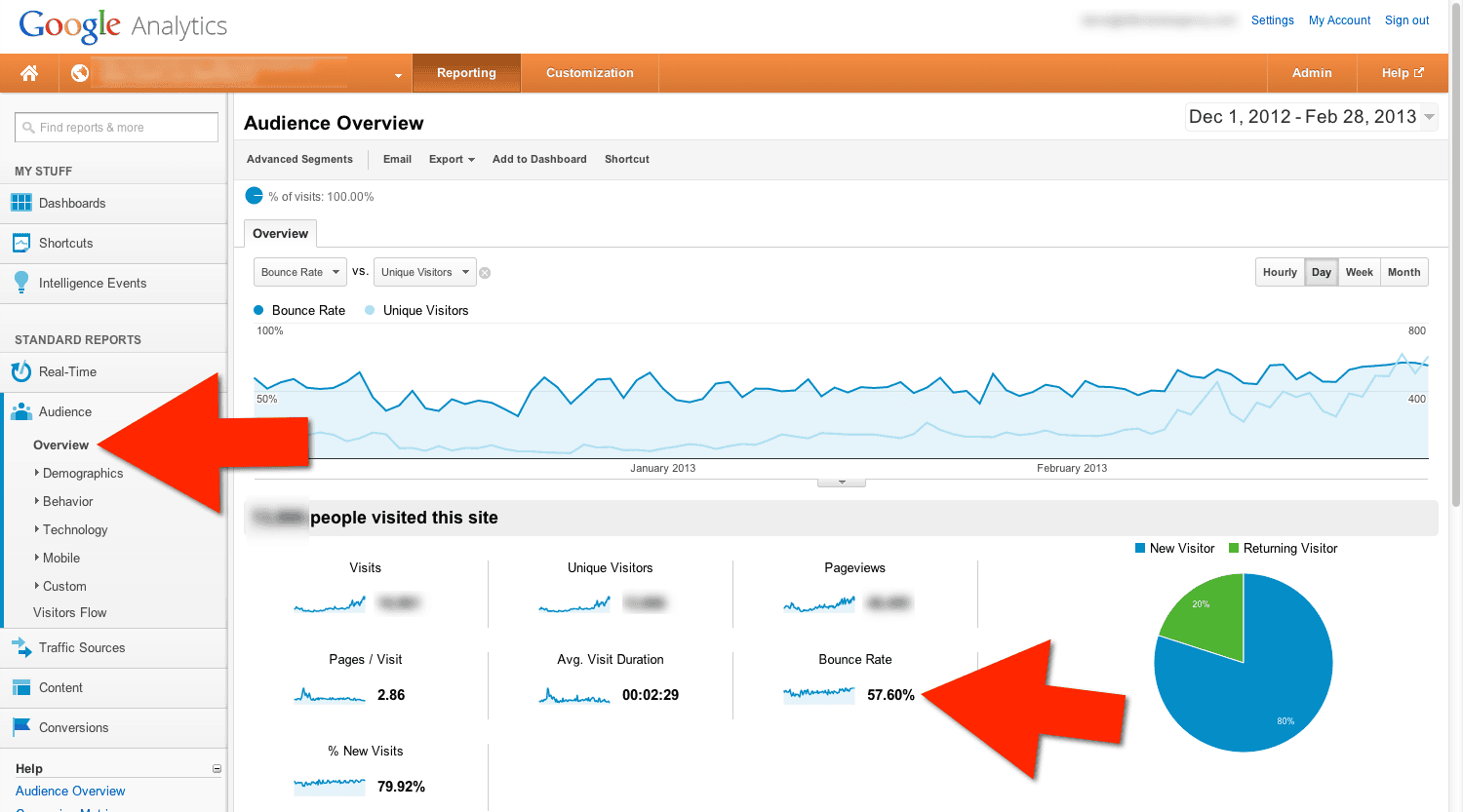
Task: Click the Visits sparkline
Action: pyautogui.click(x=330, y=603)
